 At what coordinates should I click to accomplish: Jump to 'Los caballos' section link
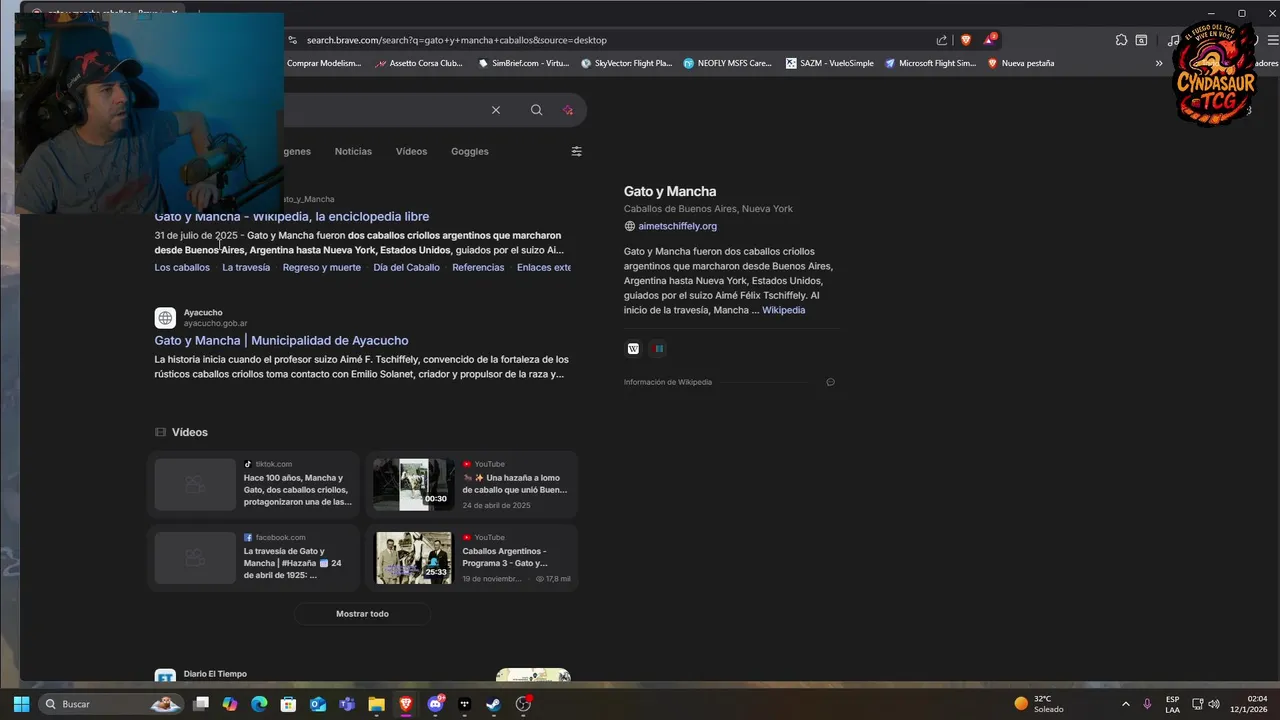[182, 267]
